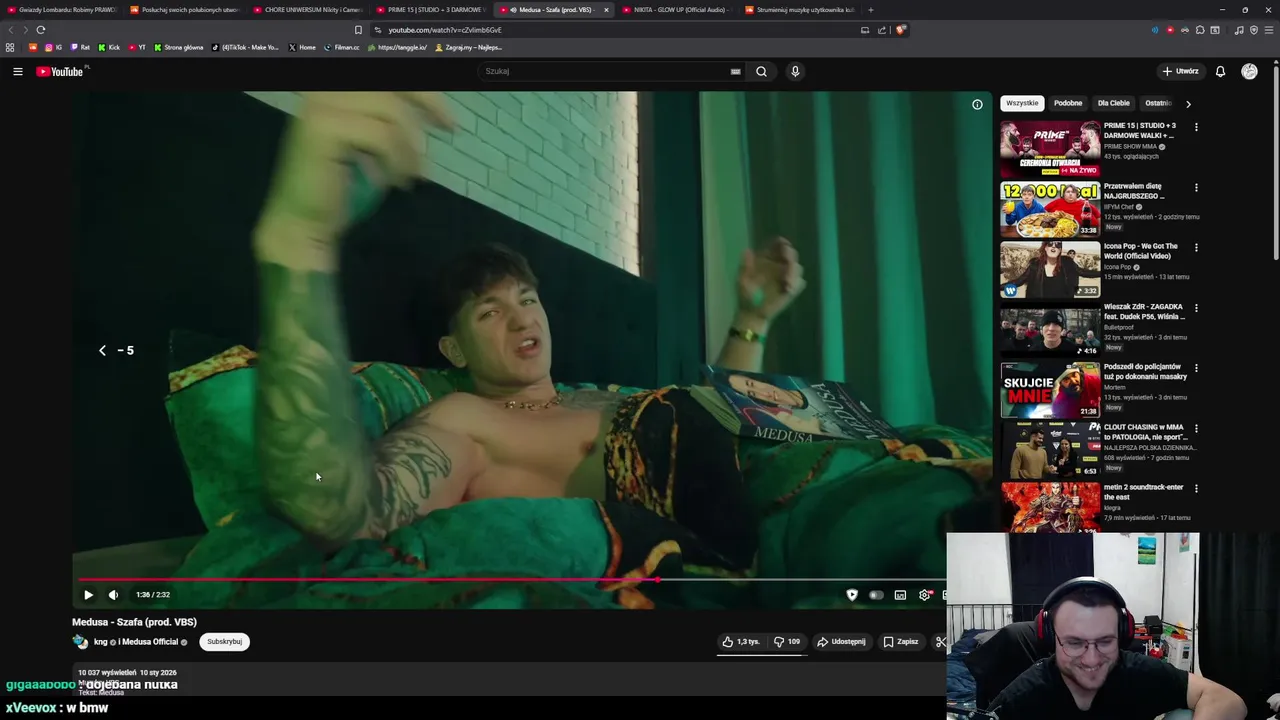Screen dimensions: 1280x720
Task: Select the Podobne filter chip
Action: point(1068,103)
